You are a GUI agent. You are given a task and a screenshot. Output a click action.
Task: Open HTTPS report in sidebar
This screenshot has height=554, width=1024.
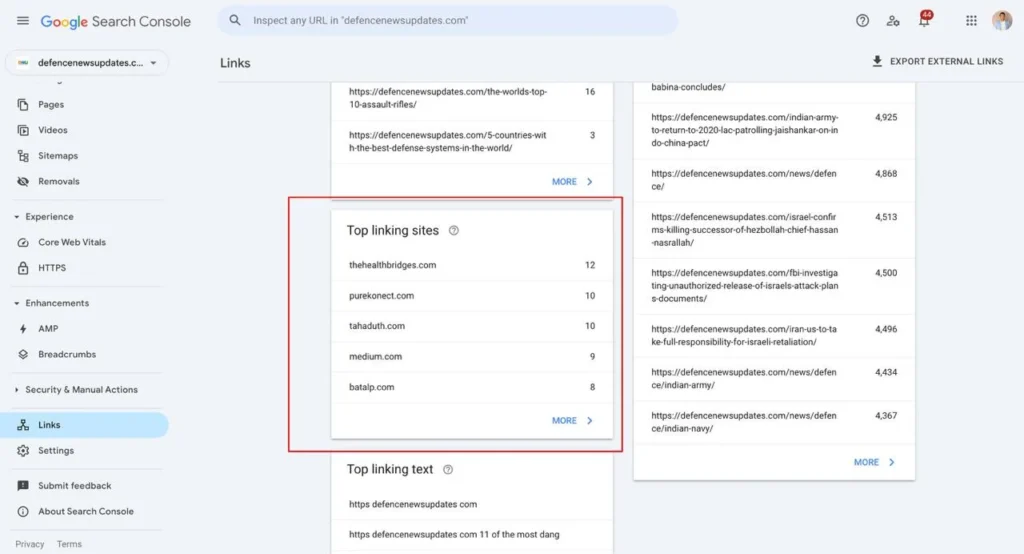52,268
